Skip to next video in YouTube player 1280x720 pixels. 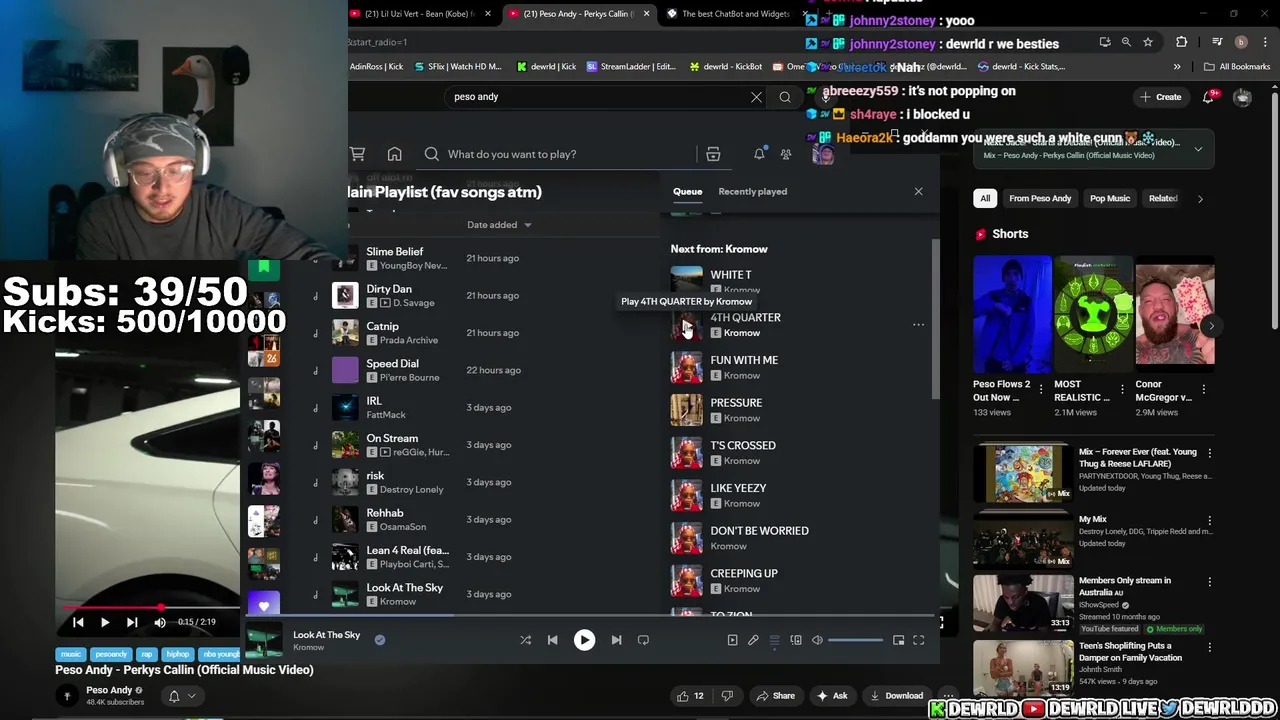pyautogui.click(x=132, y=622)
